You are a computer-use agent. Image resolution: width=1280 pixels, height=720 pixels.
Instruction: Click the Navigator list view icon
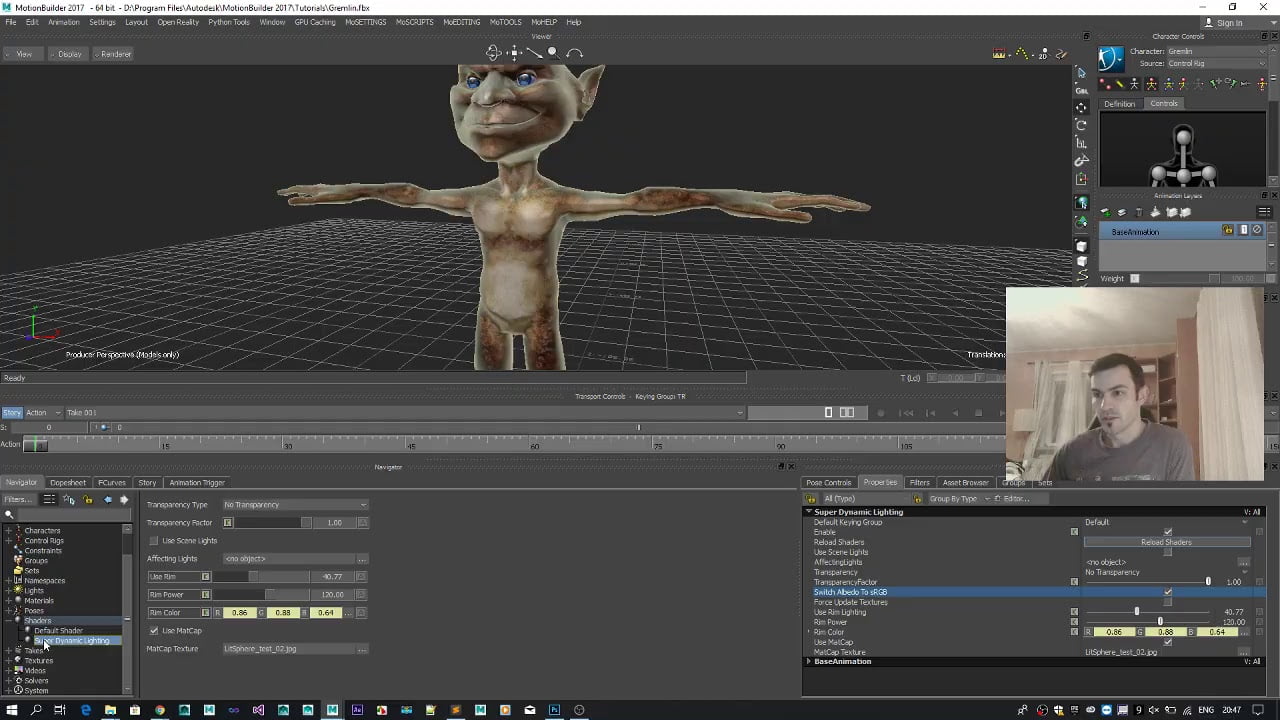tap(49, 499)
